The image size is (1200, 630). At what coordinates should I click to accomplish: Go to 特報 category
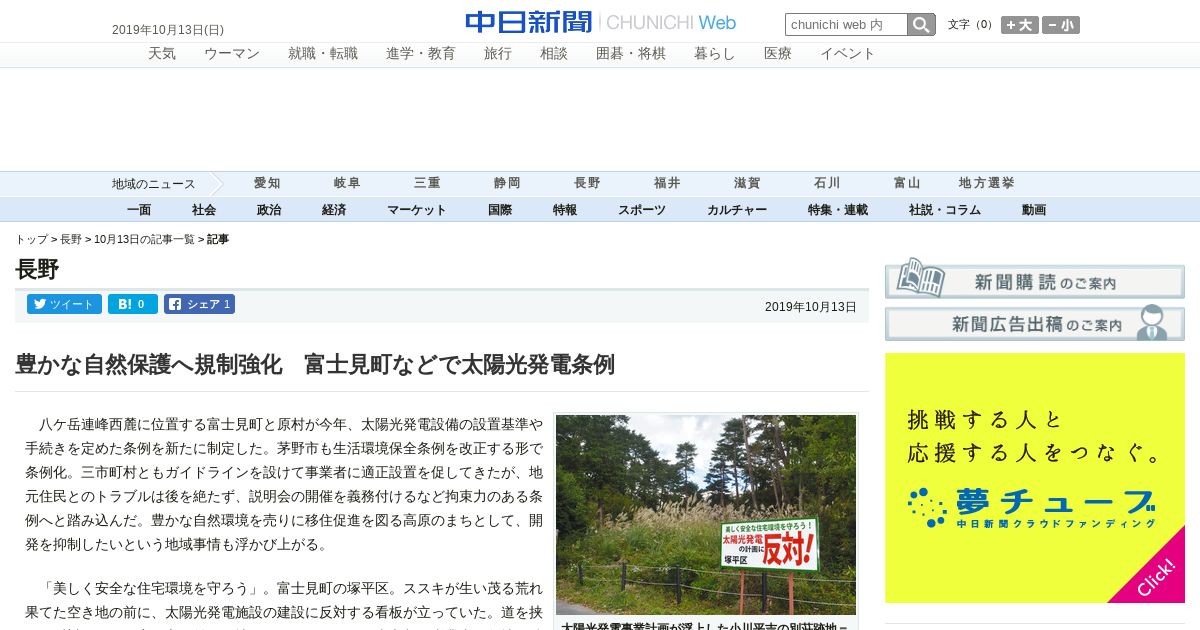pos(565,210)
